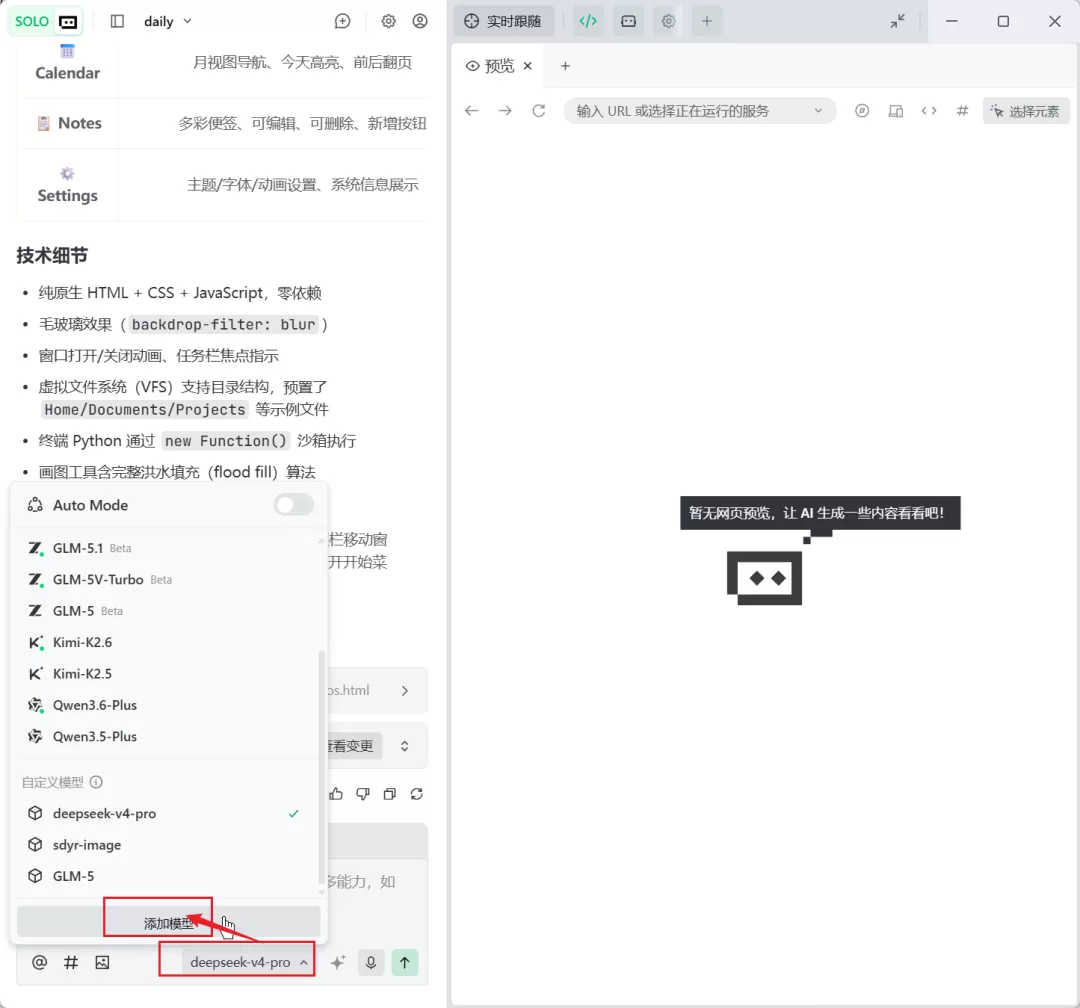Image resolution: width=1080 pixels, height=1008 pixels.
Task: Click the thumbs up feedback icon
Action: [336, 794]
